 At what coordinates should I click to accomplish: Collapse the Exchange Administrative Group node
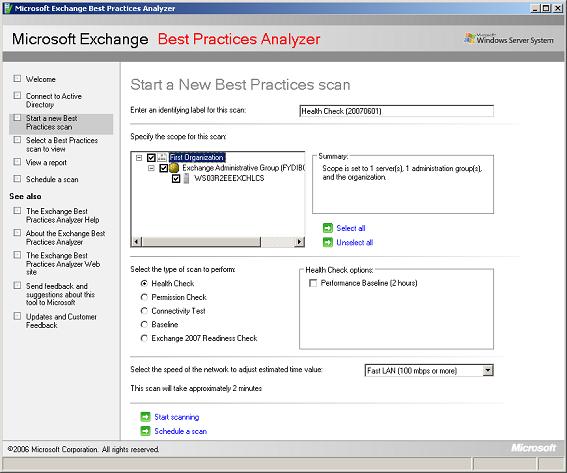[x=151, y=168]
